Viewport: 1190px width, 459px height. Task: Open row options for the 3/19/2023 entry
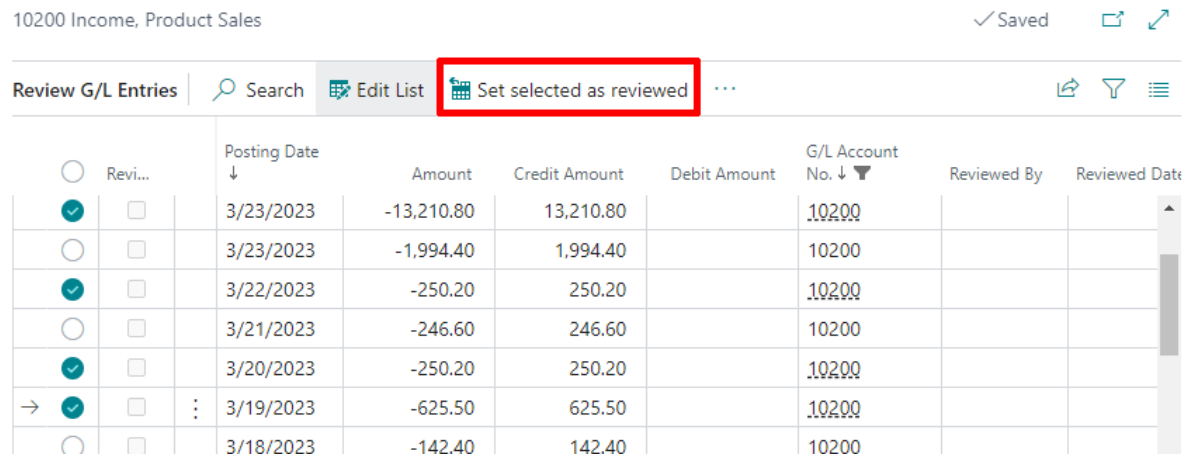pos(195,408)
